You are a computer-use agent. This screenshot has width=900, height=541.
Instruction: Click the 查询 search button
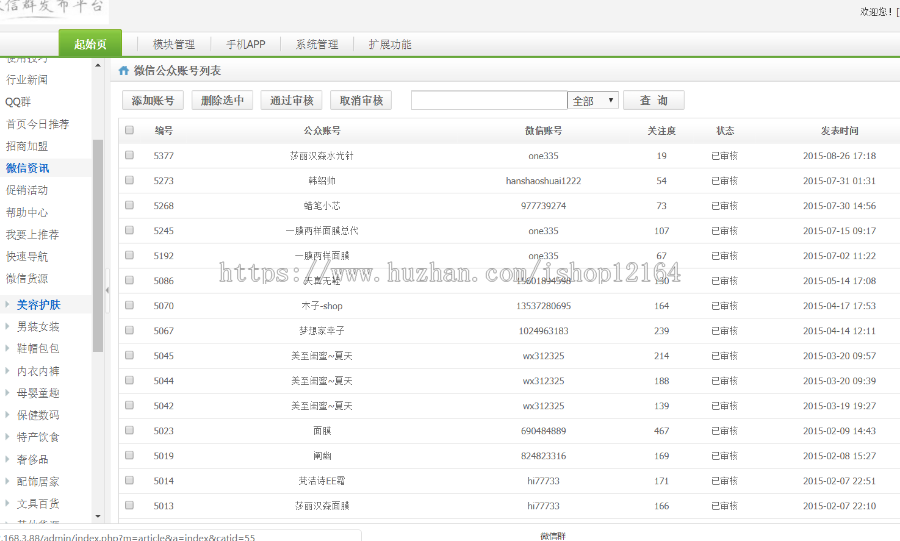[654, 100]
